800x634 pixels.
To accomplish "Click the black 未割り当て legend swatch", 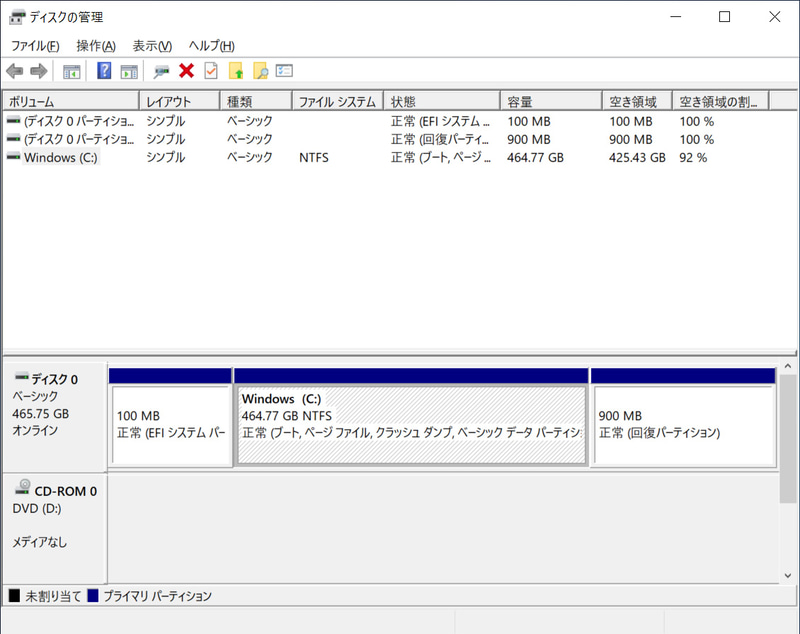I will tap(15, 595).
